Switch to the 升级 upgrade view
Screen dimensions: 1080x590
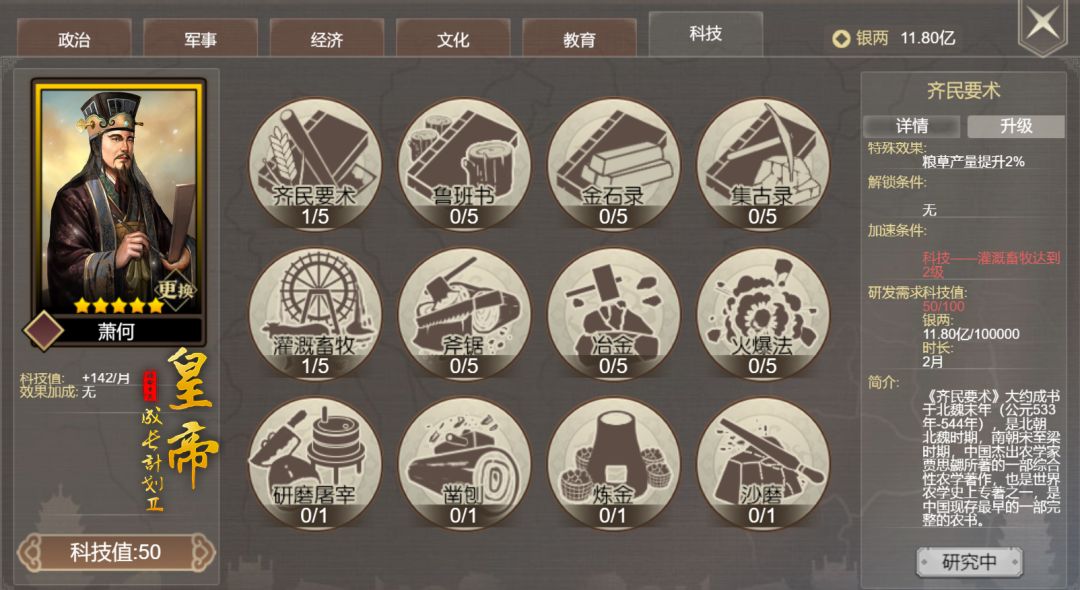pyautogui.click(x=1016, y=126)
